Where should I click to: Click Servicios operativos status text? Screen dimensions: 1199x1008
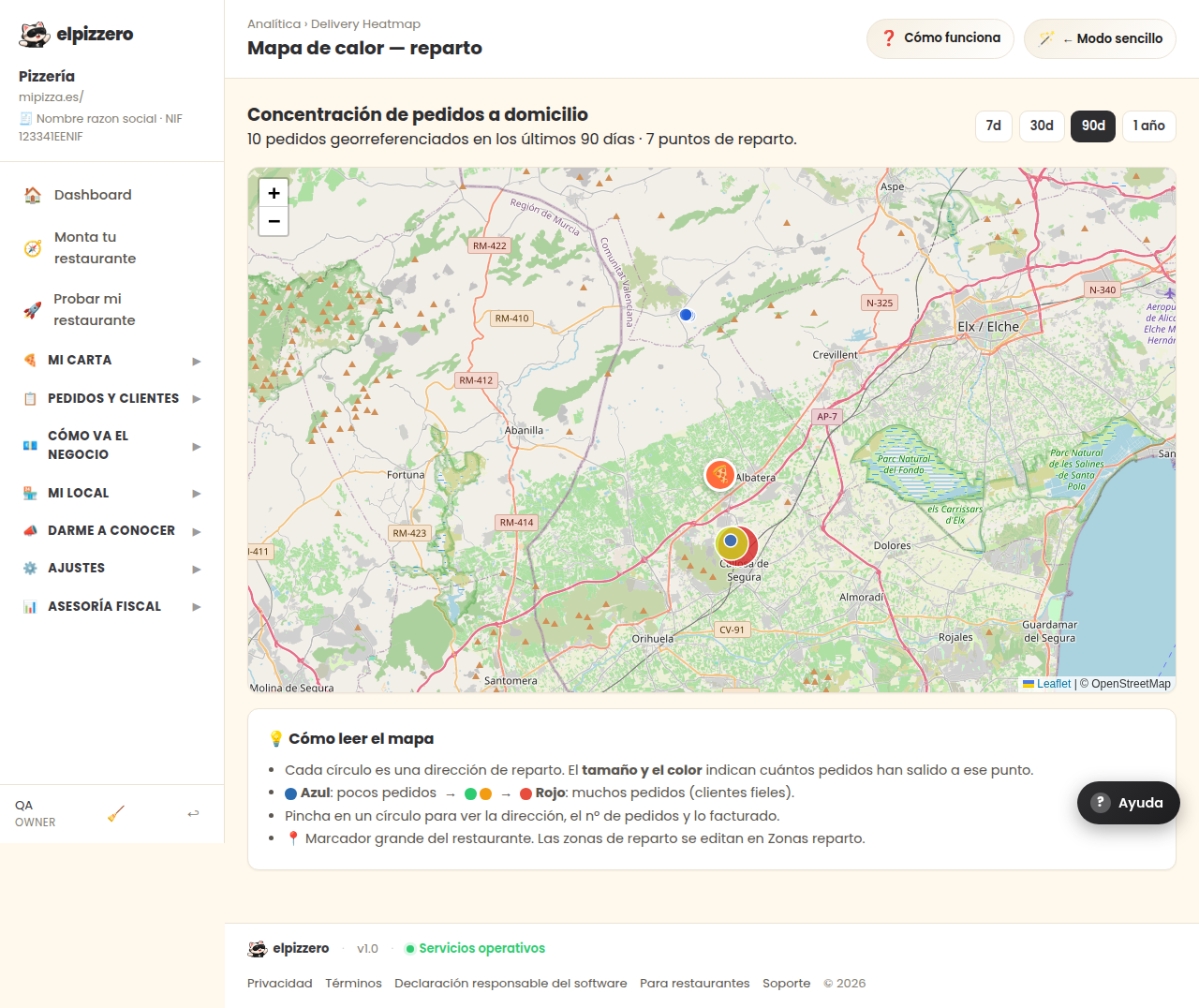482,949
